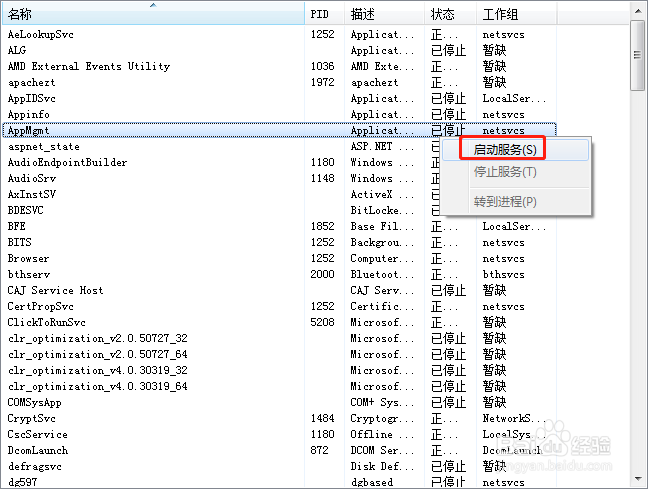Screen dimensions: 648x489
Task: Sort by the 状态 column header
Action: tap(450, 14)
